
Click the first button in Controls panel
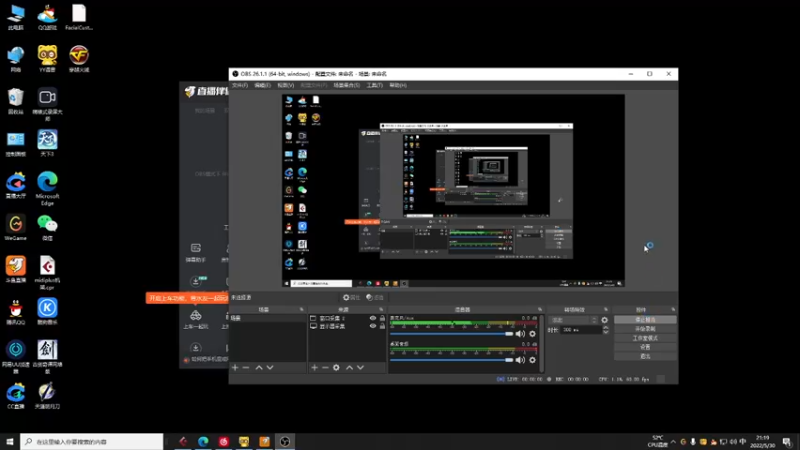pos(645,320)
